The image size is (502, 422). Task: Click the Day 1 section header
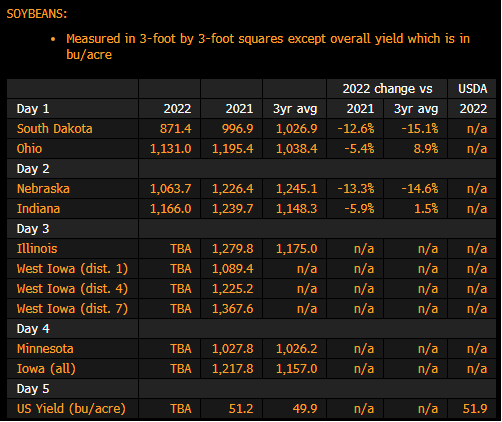click(x=33, y=109)
